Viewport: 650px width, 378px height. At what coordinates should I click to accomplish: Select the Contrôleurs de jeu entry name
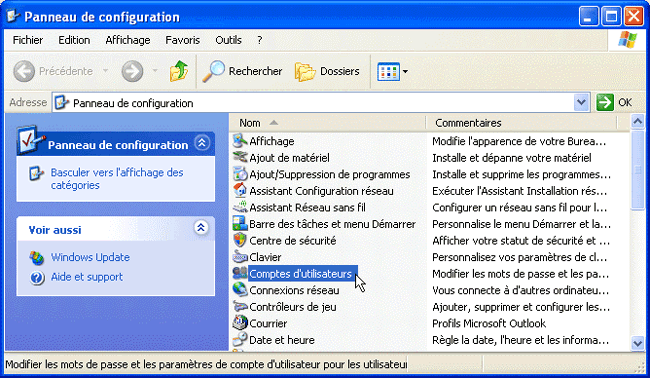(293, 307)
